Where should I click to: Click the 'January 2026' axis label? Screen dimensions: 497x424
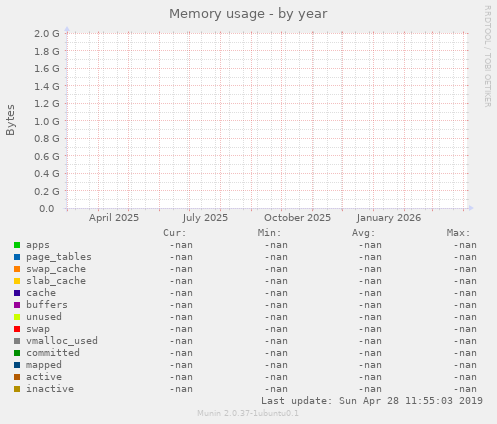click(x=389, y=218)
